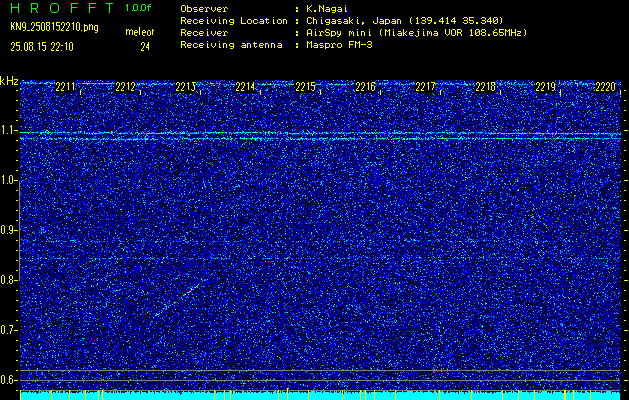Click the 2211 time marker
The width and height of the screenshot is (629, 400).
pos(65,87)
